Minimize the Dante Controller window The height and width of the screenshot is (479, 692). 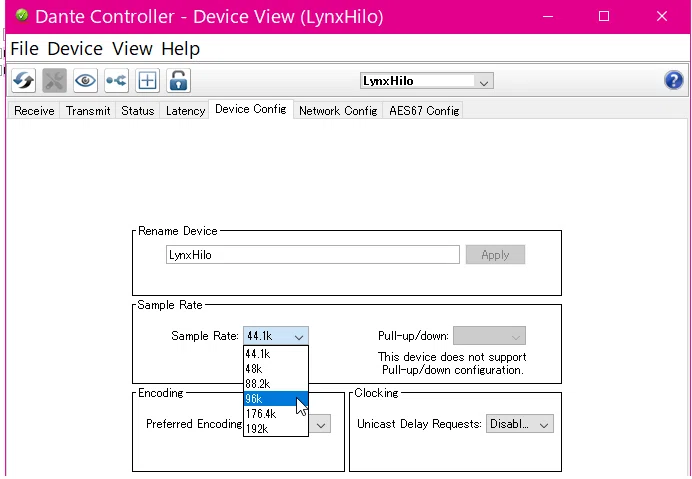[548, 16]
